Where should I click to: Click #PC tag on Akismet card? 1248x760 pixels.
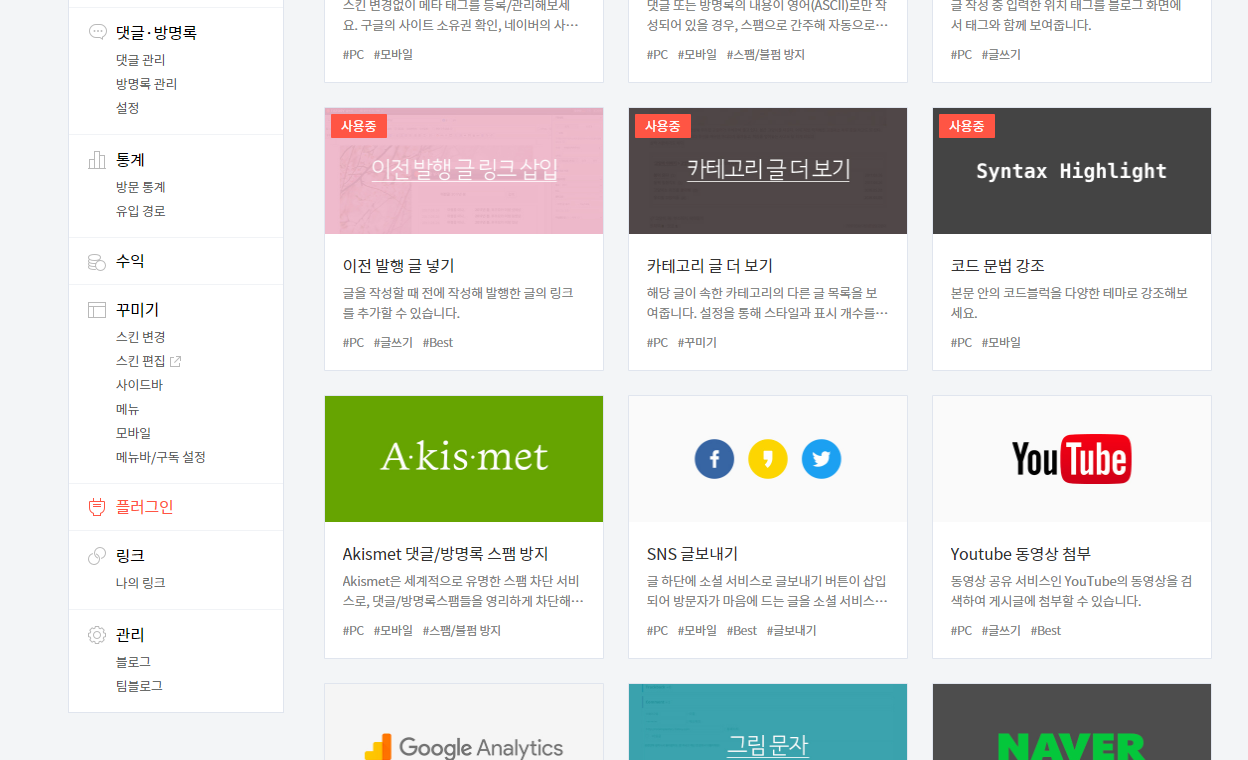coord(353,631)
